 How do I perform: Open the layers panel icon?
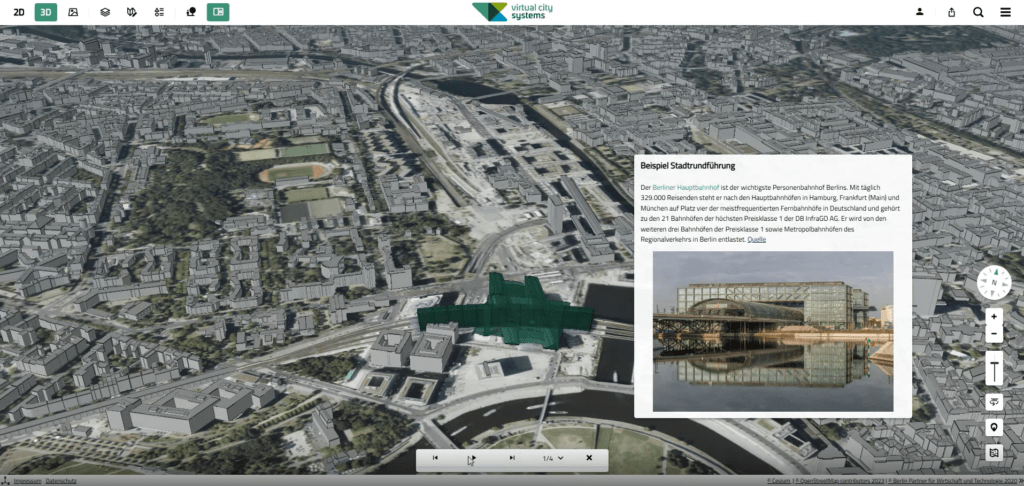pyautogui.click(x=104, y=12)
